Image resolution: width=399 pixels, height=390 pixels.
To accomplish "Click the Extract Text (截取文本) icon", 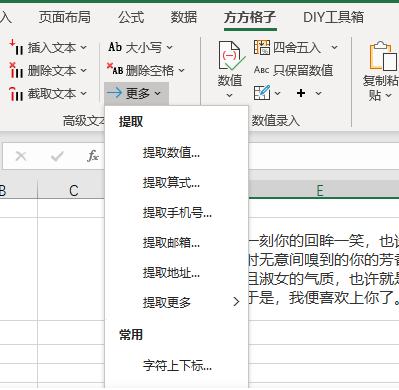I will pos(16,93).
